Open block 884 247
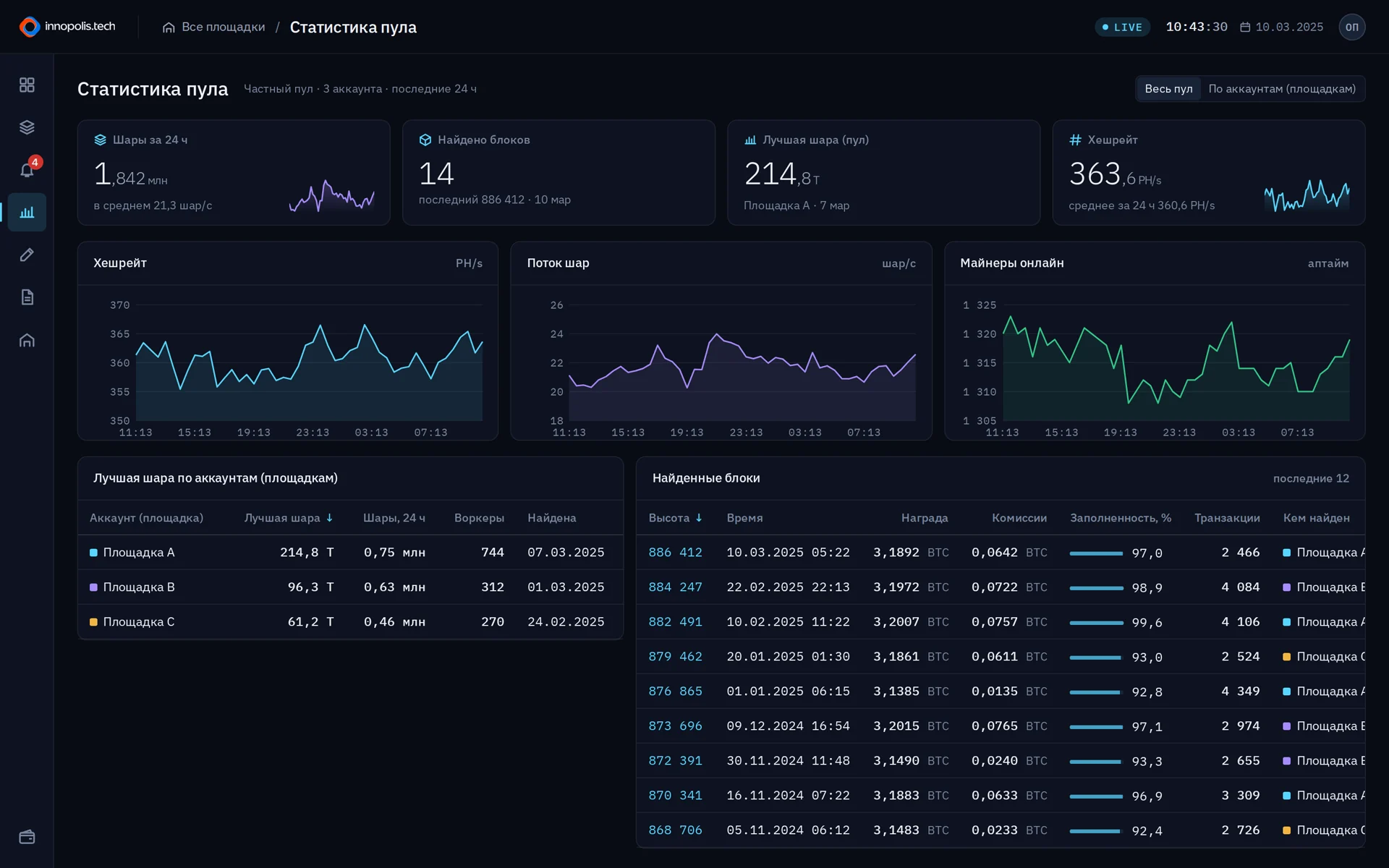The width and height of the screenshot is (1389, 868). pyautogui.click(x=675, y=587)
